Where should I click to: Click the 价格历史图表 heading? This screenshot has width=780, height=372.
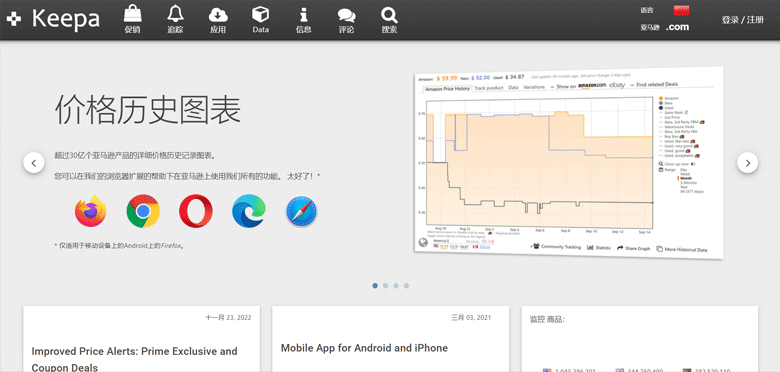coord(148,109)
